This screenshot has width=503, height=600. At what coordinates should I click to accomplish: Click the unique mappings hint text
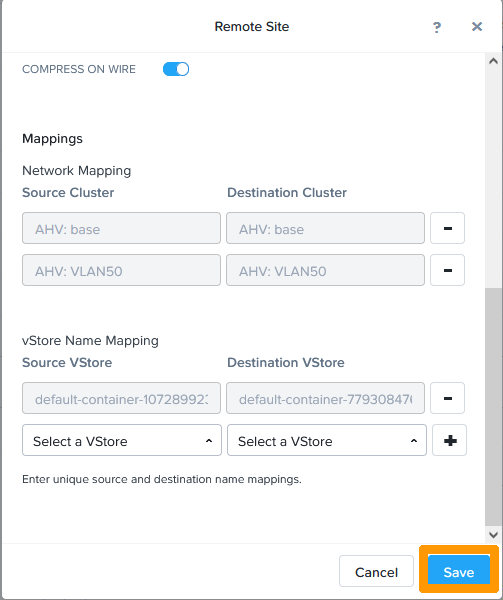[x=162, y=479]
